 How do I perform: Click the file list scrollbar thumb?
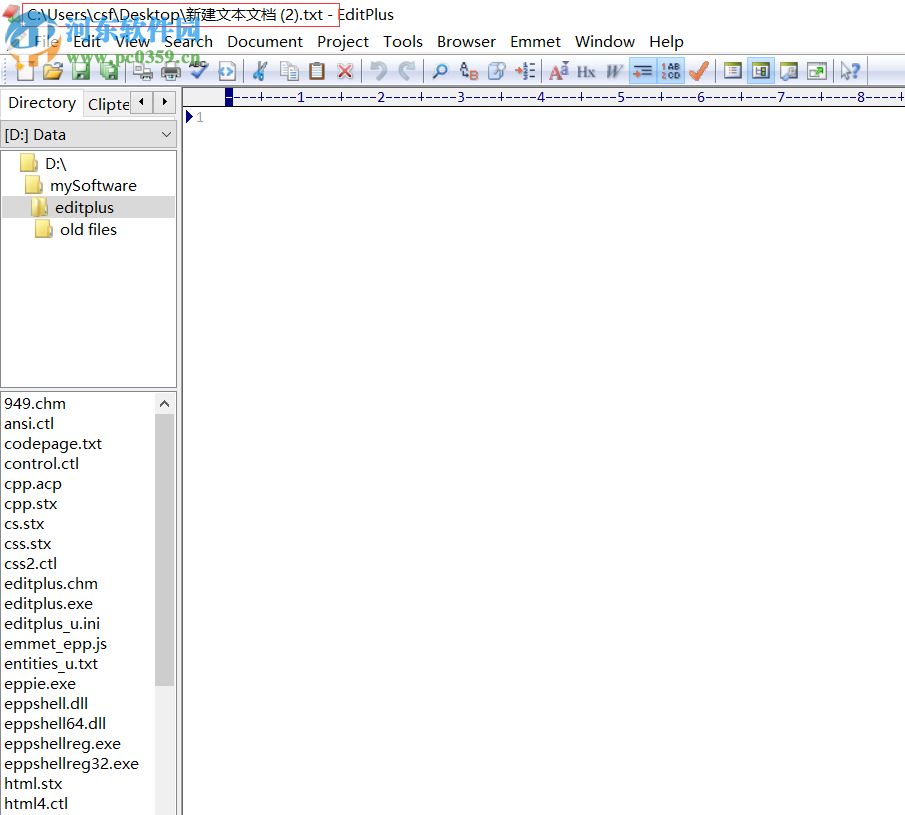(x=164, y=550)
